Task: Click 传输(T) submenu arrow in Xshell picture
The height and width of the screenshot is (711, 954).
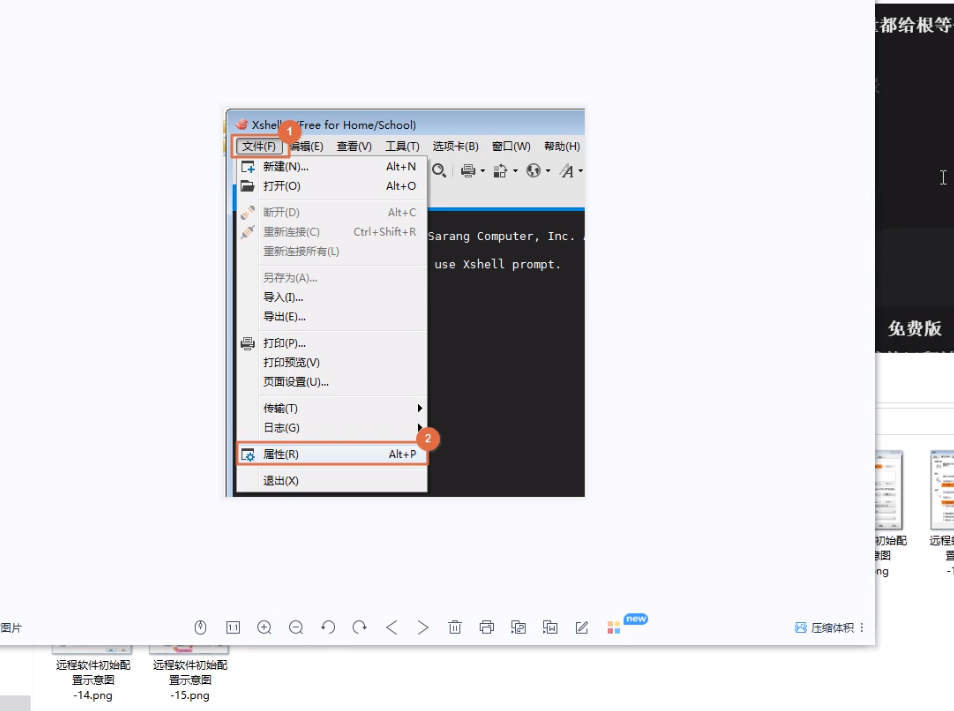Action: pyautogui.click(x=419, y=408)
